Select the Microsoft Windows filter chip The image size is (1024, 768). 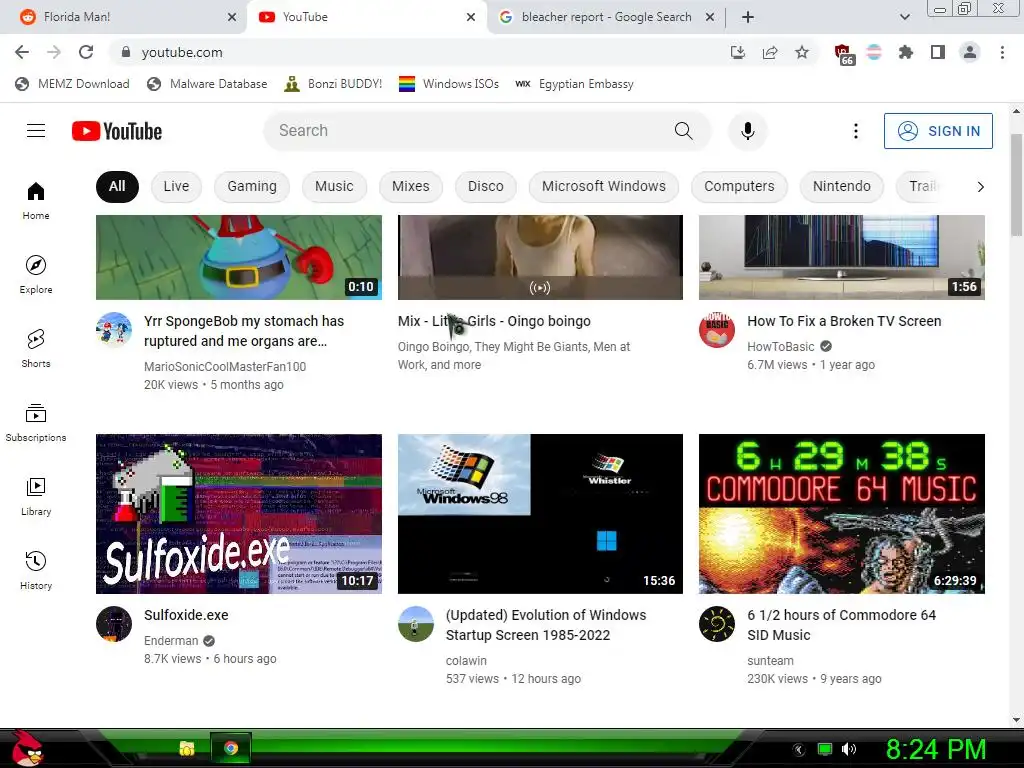(604, 186)
